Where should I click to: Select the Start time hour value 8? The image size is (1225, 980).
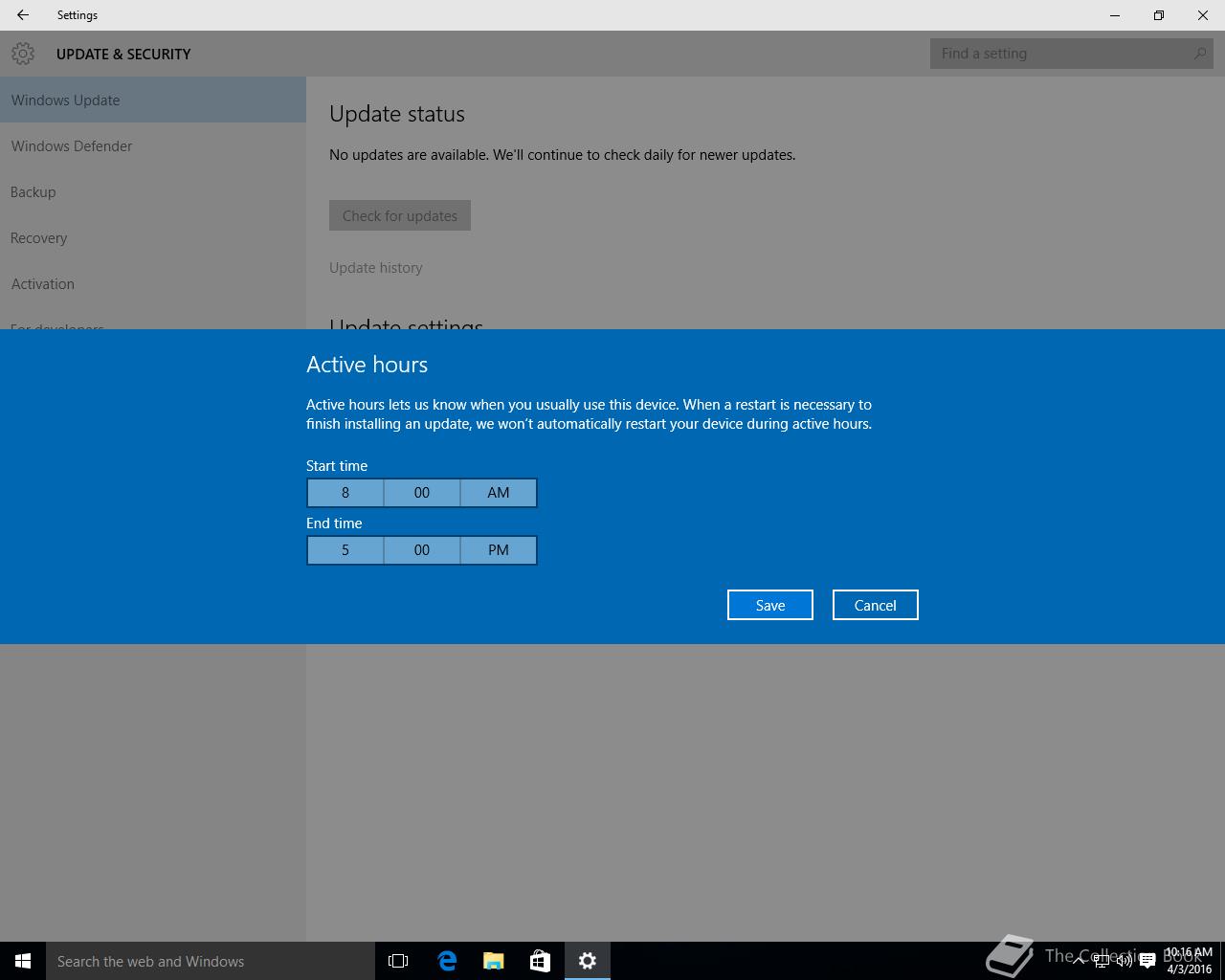point(345,493)
